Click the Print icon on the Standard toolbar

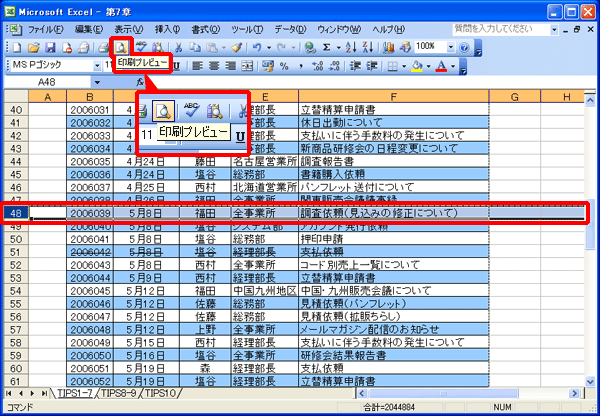[x=103, y=47]
